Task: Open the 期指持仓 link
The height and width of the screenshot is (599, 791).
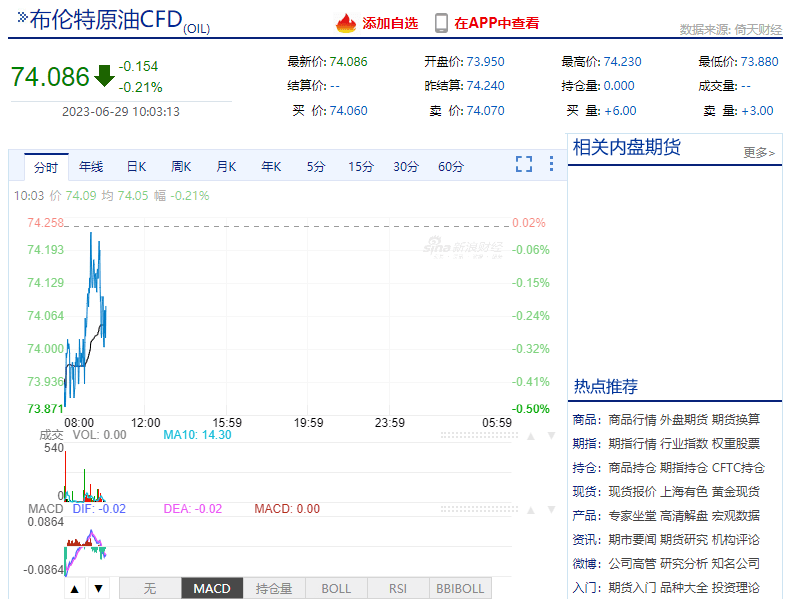Action: pyautogui.click(x=684, y=468)
